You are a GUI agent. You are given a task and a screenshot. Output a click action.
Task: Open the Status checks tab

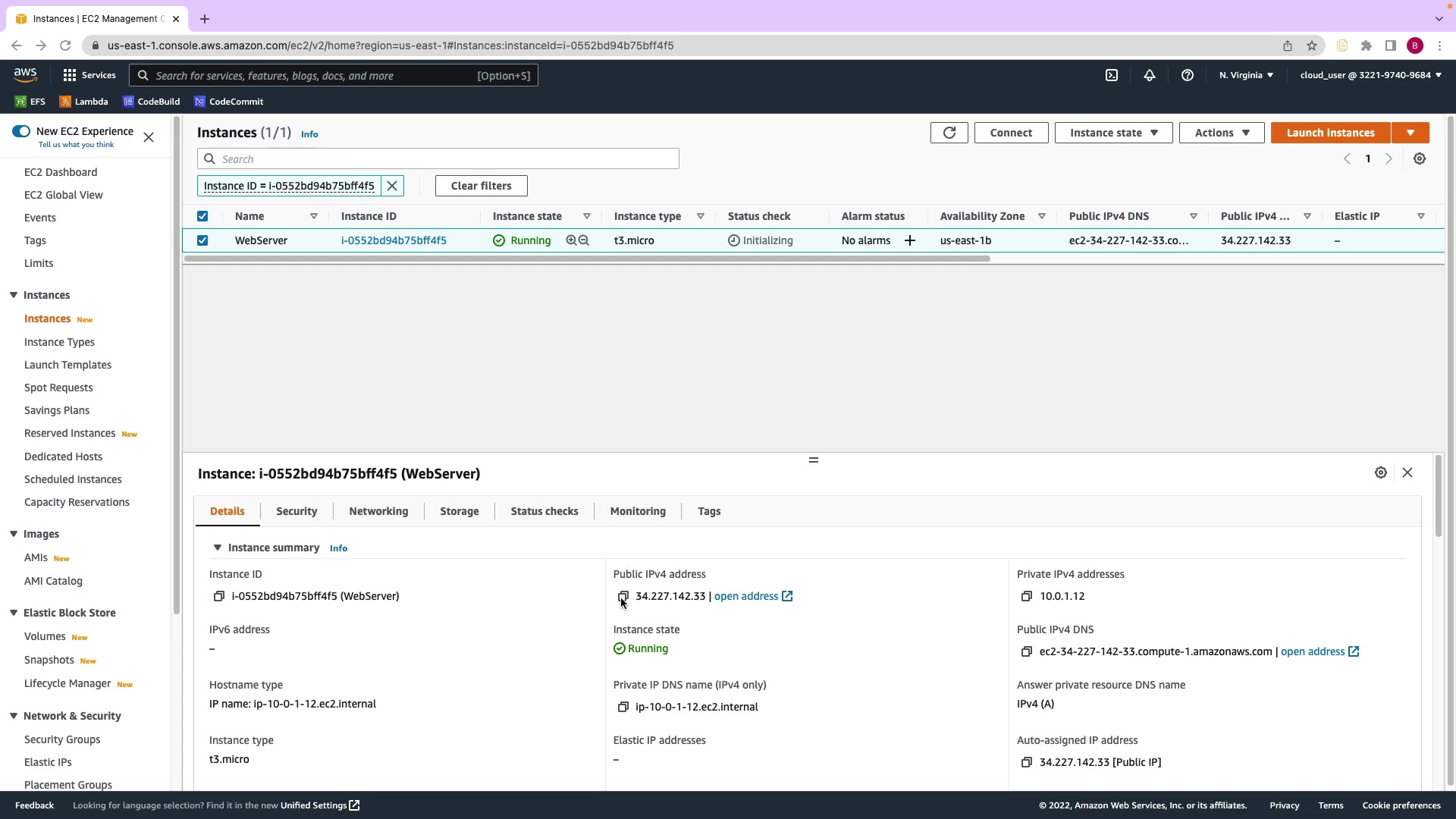click(x=544, y=511)
